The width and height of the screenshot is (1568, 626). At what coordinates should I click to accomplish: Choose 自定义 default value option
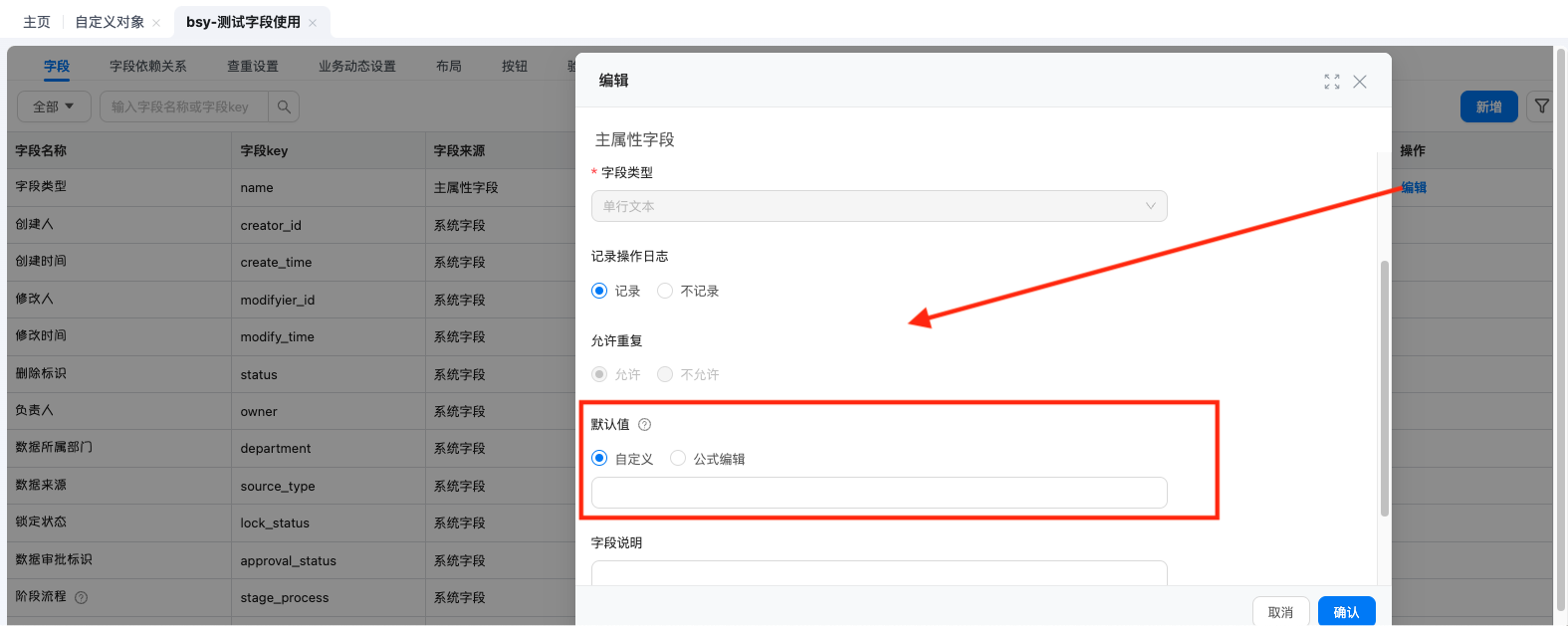click(x=599, y=458)
